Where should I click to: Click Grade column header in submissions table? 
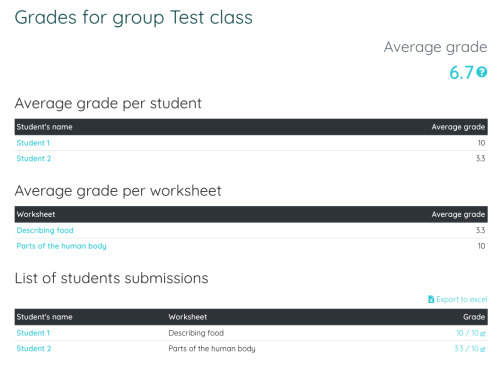(x=474, y=317)
